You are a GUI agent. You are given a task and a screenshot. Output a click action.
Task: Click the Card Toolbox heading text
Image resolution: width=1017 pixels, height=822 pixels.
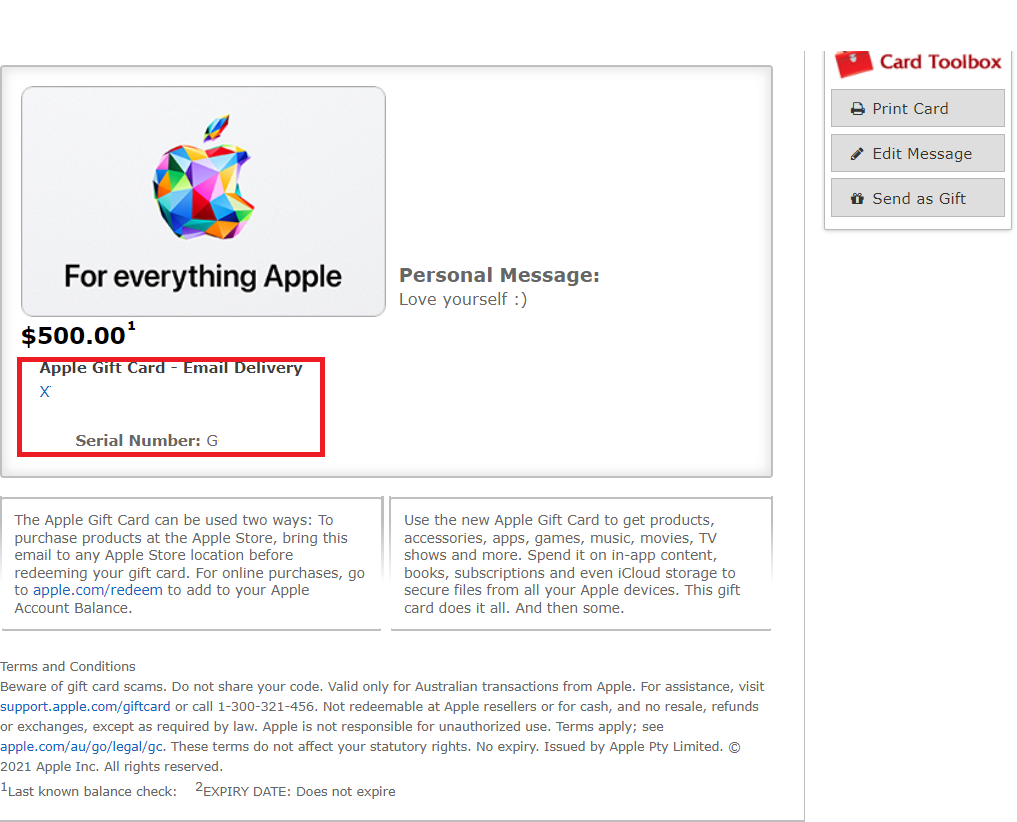[940, 62]
